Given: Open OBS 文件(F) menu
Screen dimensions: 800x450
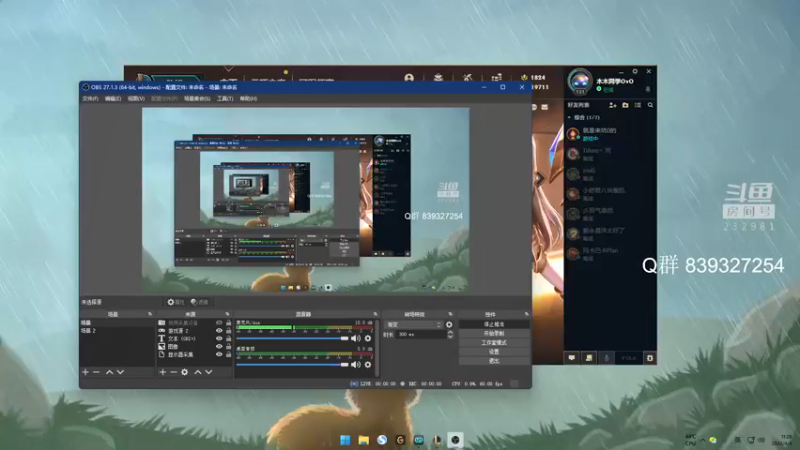Looking at the screenshot, I should [x=90, y=98].
